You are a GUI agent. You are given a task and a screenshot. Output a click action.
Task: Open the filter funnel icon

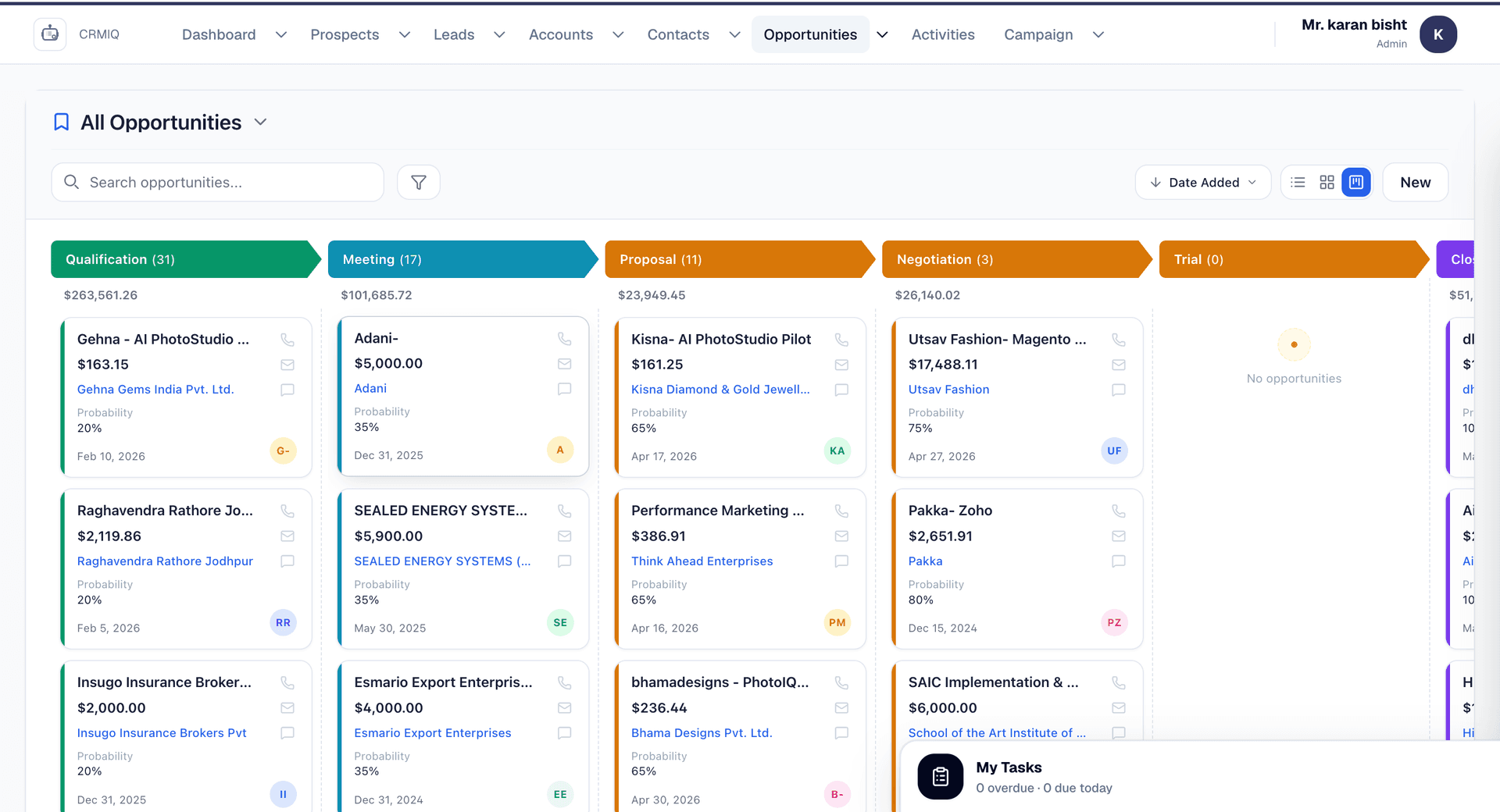(419, 182)
